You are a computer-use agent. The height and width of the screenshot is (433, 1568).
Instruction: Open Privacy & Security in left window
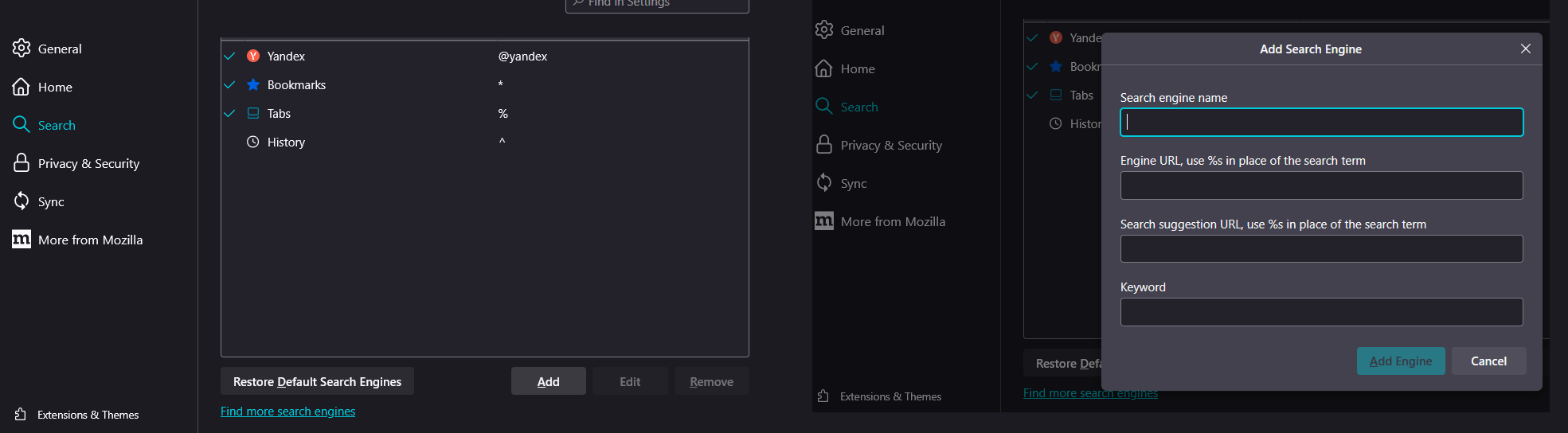[x=88, y=163]
